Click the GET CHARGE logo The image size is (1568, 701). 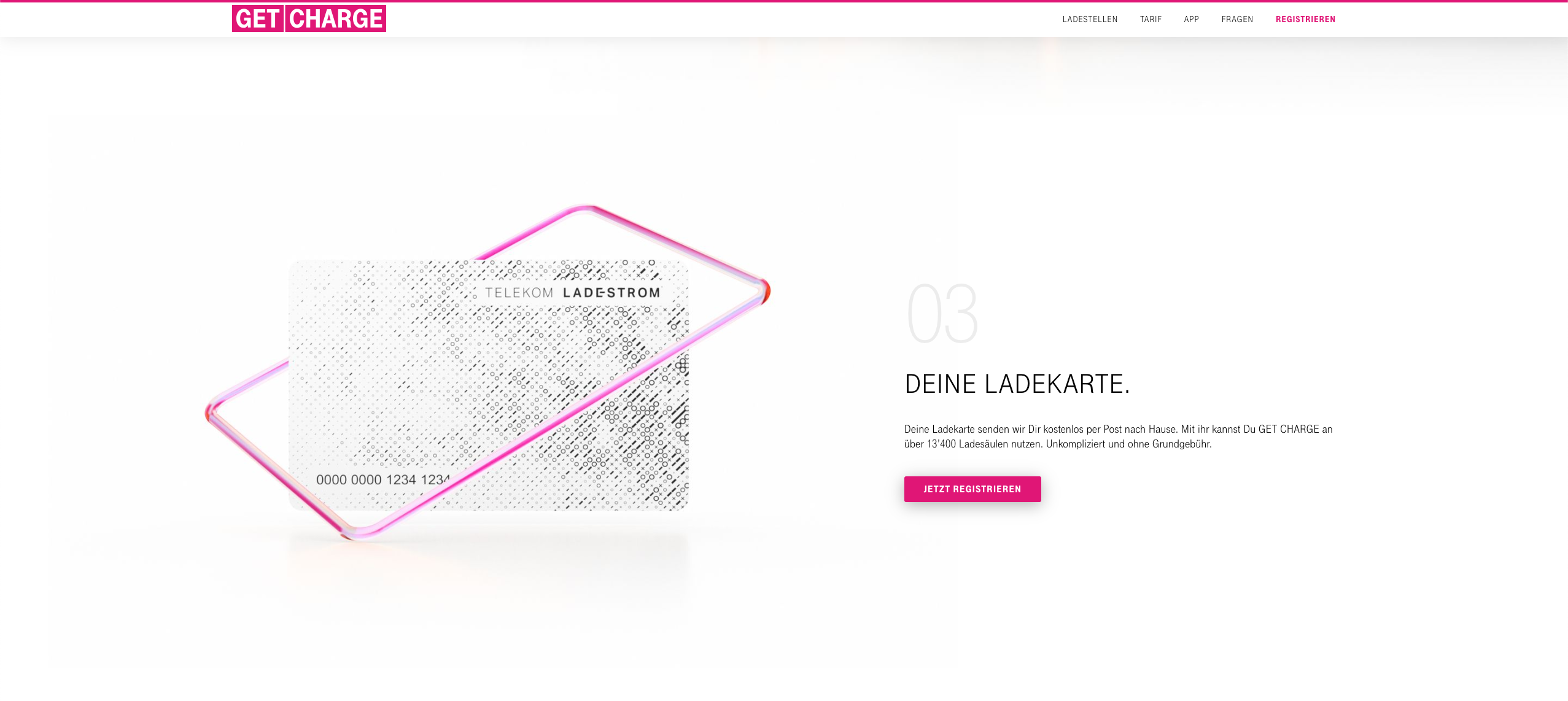tap(309, 18)
